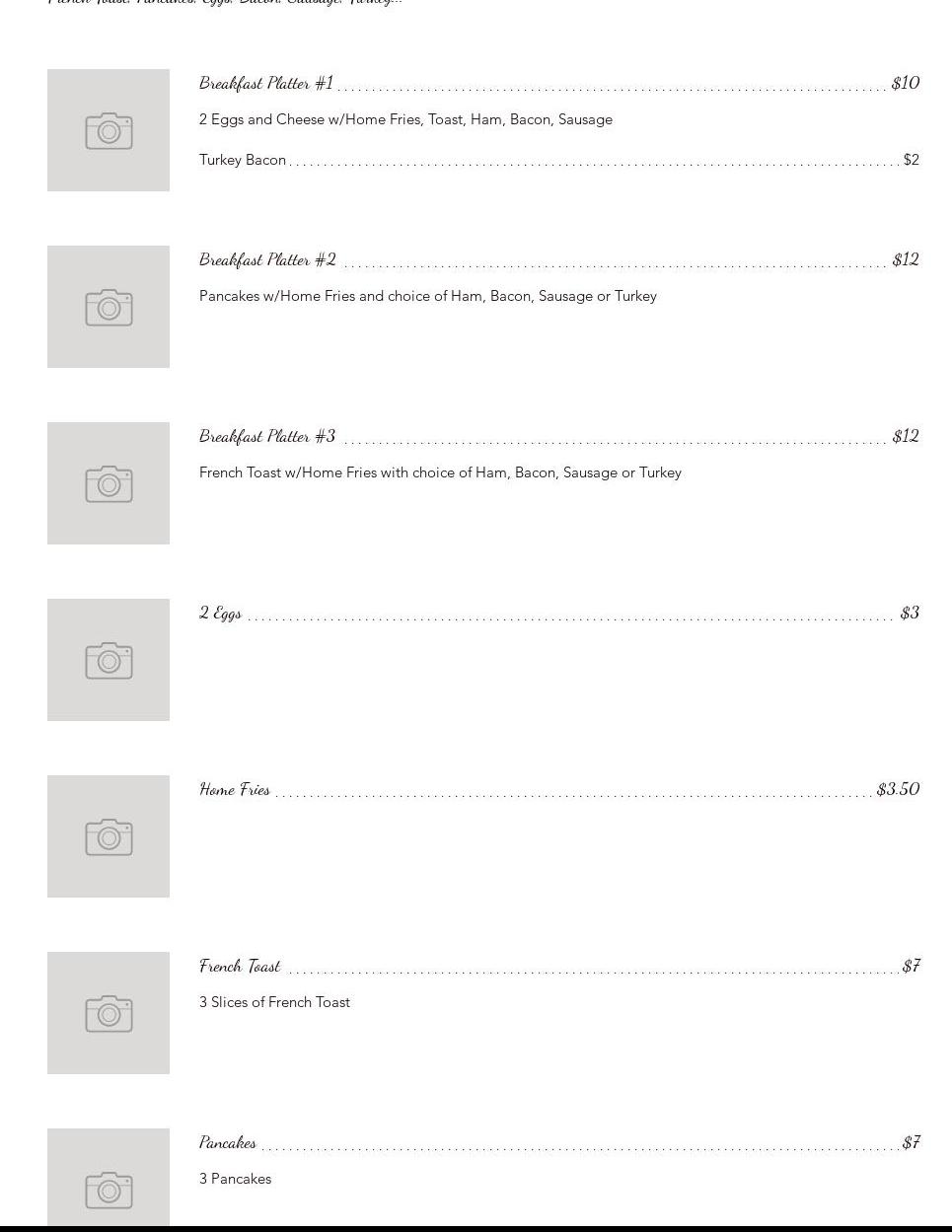
Task: Click the 2 Eggs $3 price
Action: point(910,613)
